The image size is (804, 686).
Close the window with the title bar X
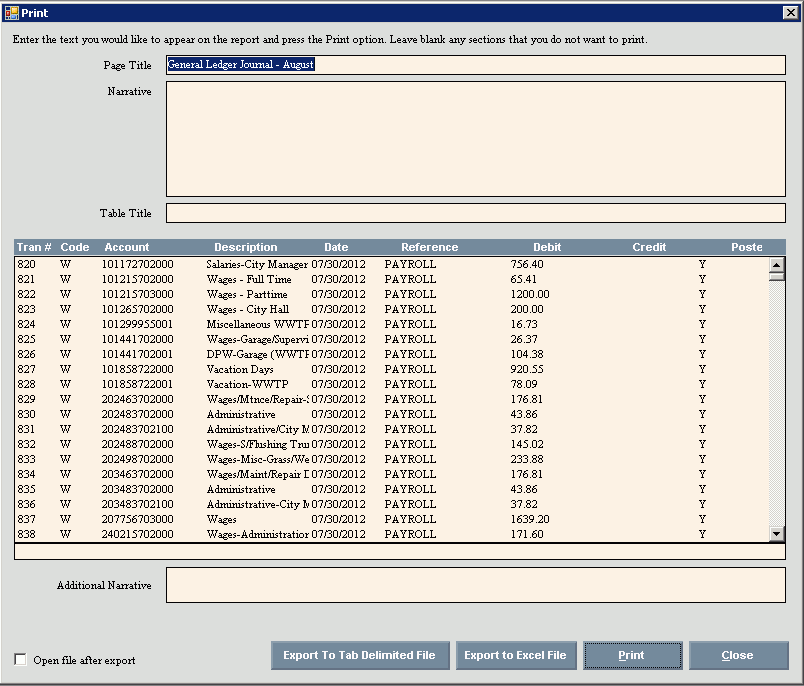point(789,13)
